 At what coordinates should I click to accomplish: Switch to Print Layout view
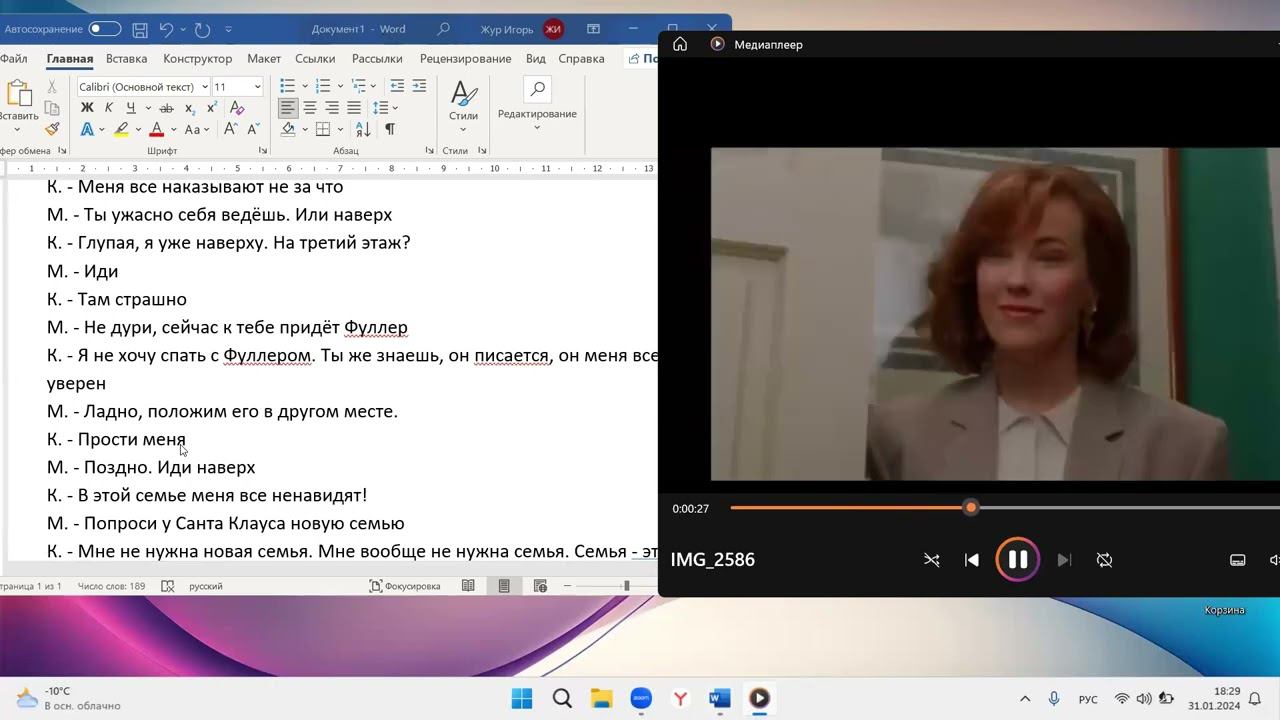(504, 586)
